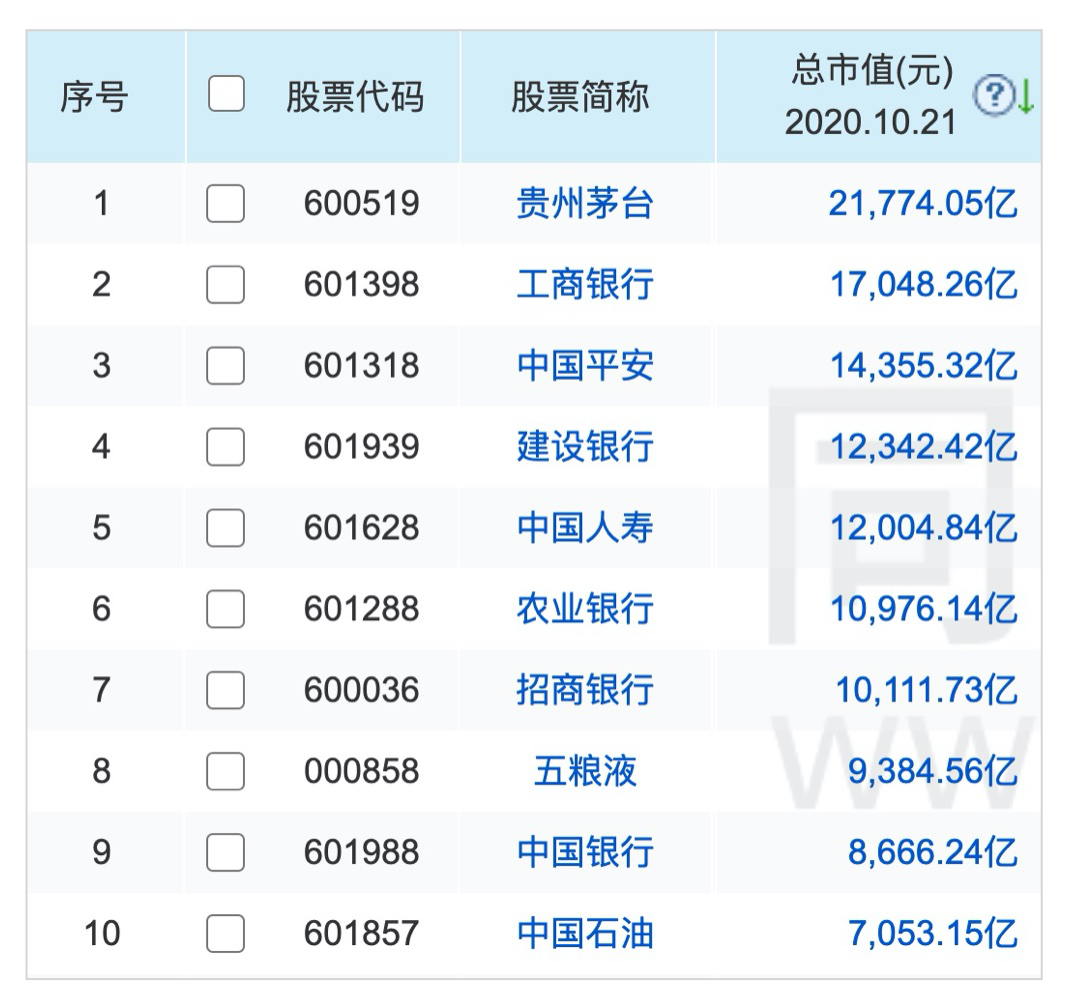The image size is (1066, 1002).
Task: Open the 工商银行 stock link
Action: [585, 285]
